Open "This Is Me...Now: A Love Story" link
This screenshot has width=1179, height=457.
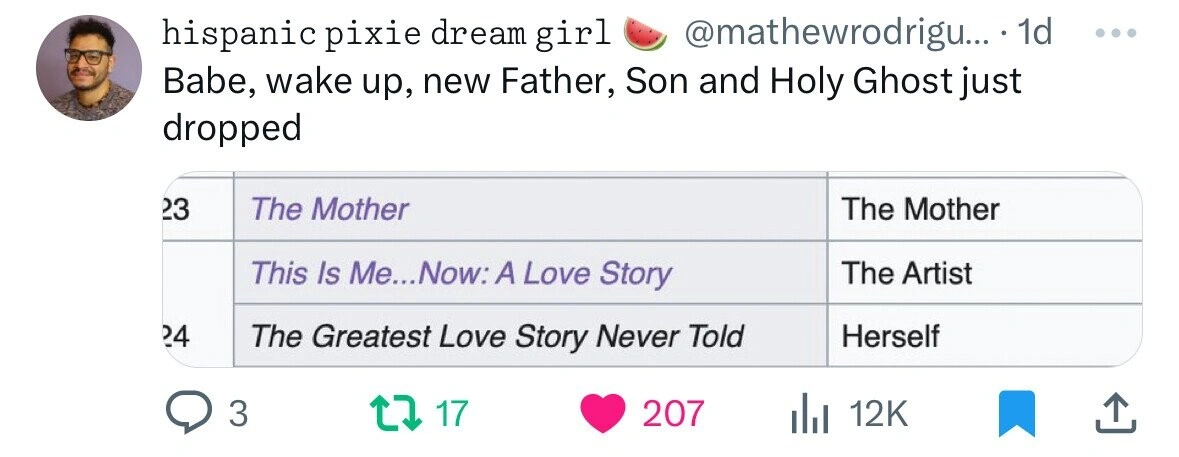(x=460, y=273)
